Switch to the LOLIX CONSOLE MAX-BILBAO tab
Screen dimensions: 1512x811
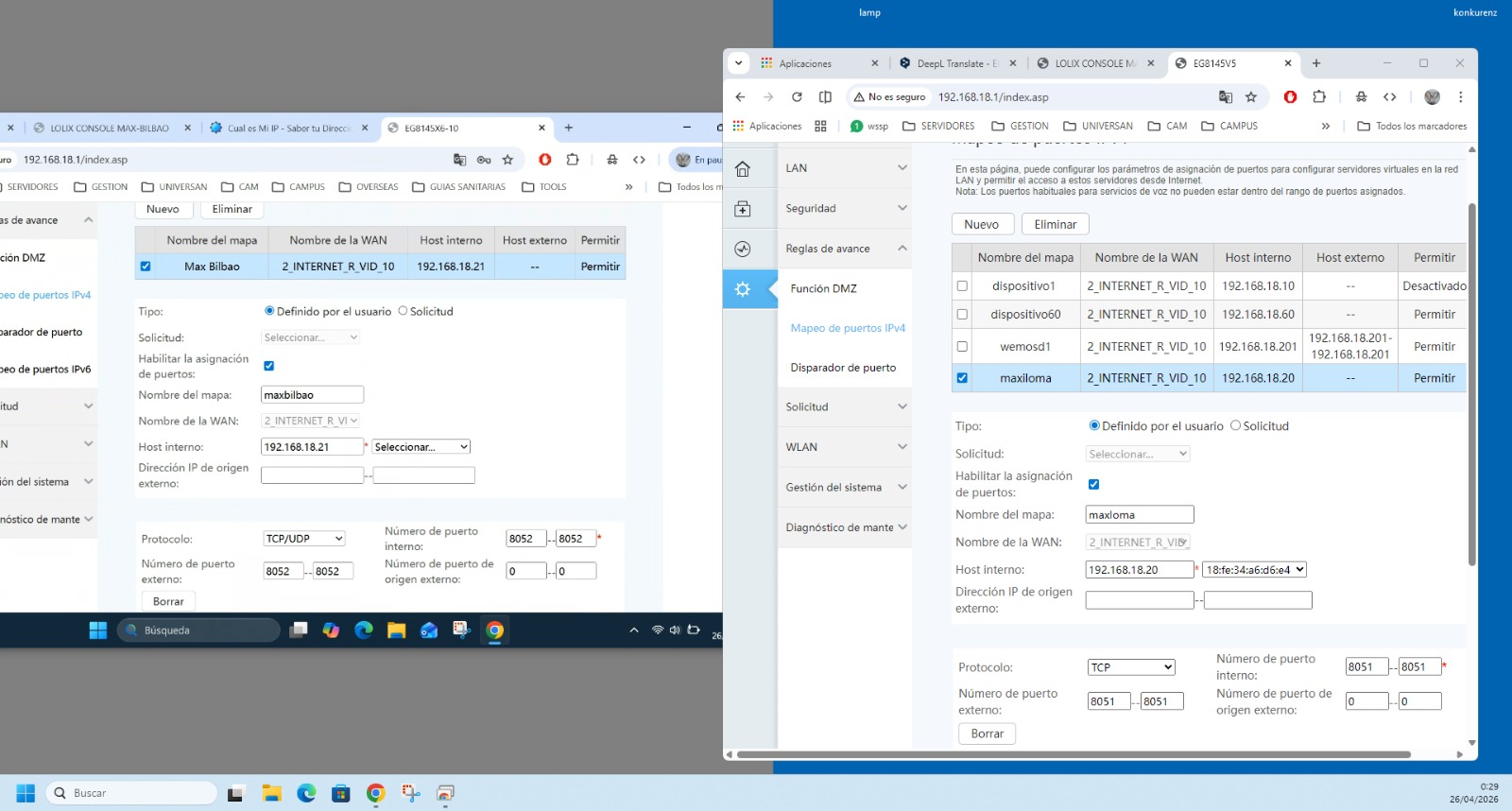click(x=110, y=128)
